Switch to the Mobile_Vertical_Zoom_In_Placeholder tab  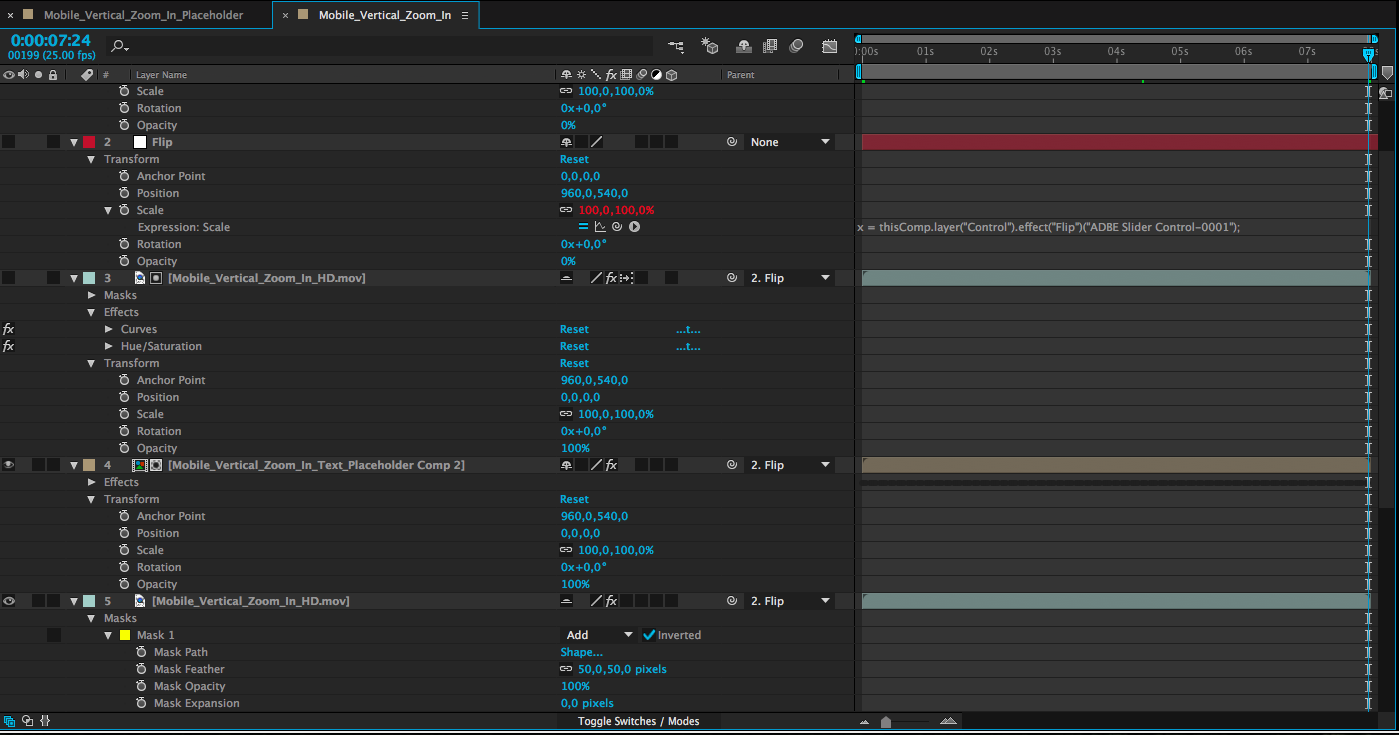143,15
